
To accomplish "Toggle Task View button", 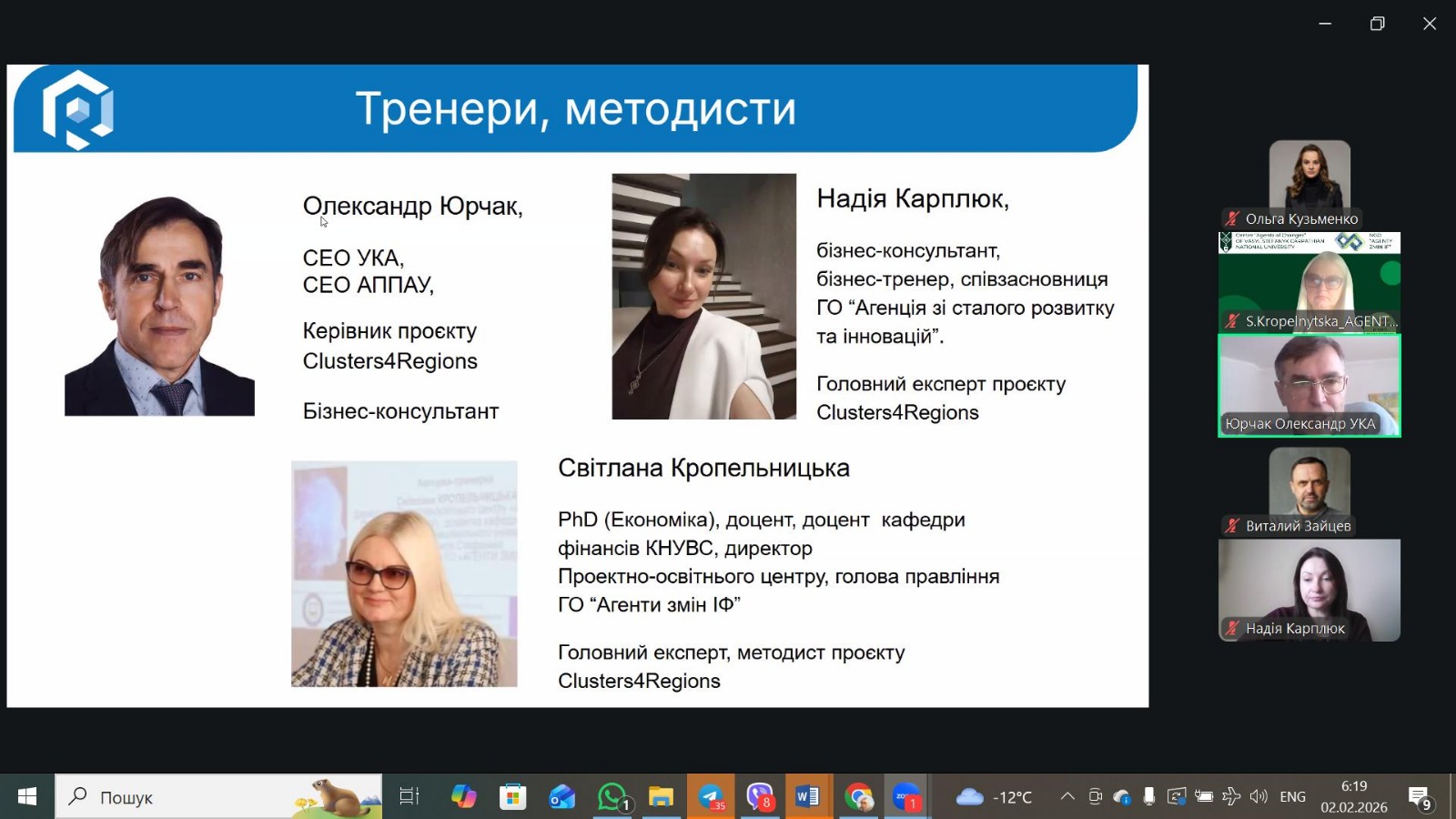I will 409,797.
